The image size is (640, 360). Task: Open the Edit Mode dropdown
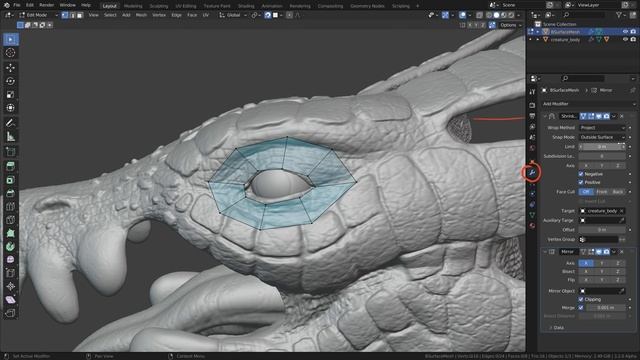point(38,15)
